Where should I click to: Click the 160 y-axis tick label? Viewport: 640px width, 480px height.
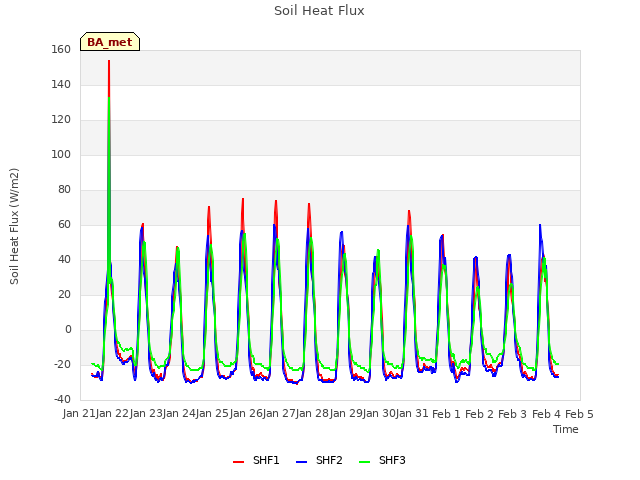pyautogui.click(x=61, y=50)
